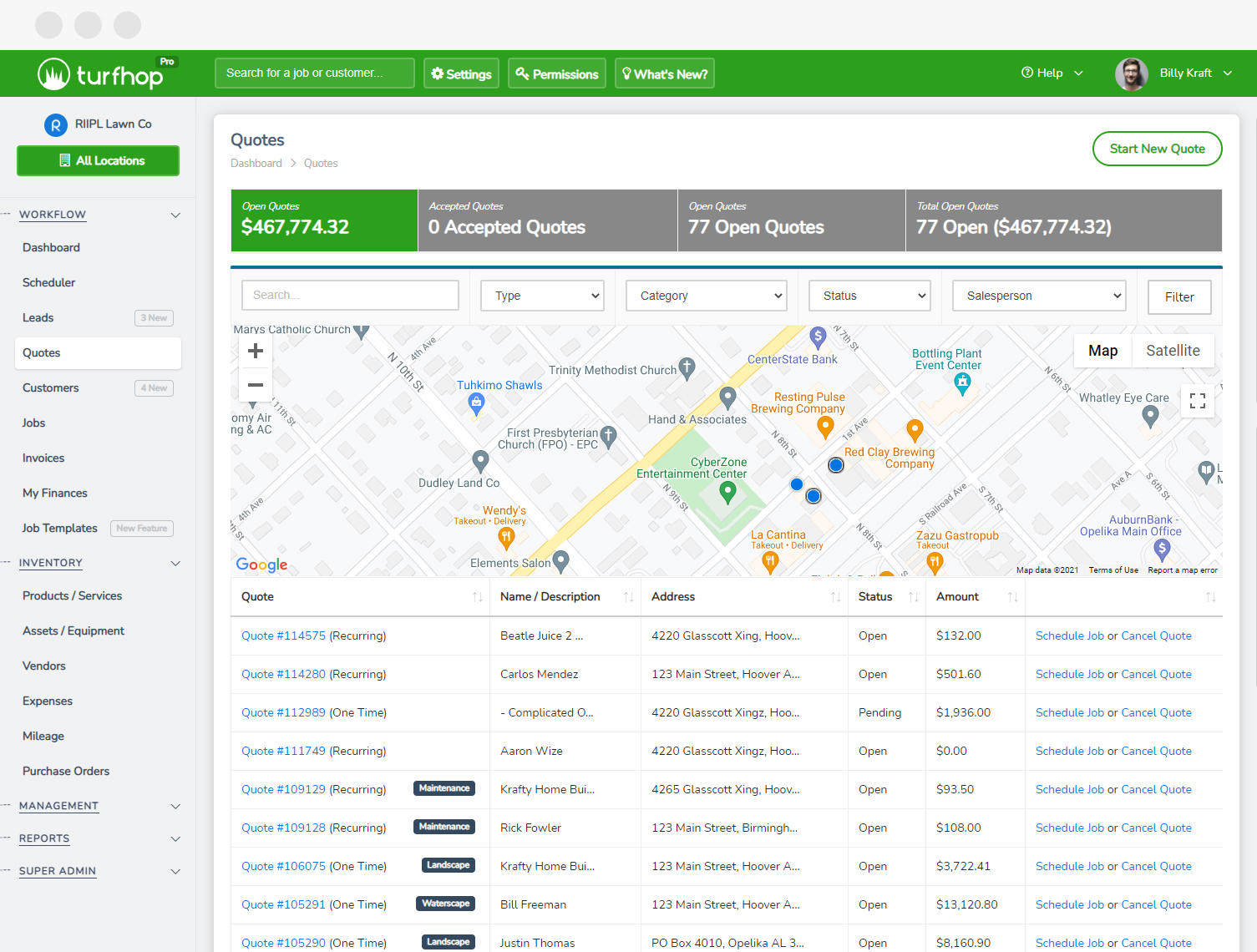Toggle fullscreen map view
This screenshot has height=952, width=1257.
pyautogui.click(x=1197, y=401)
